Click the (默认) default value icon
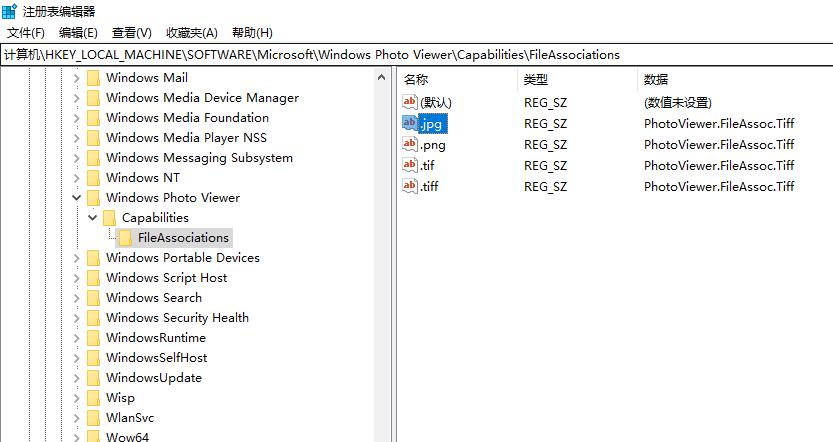 coord(410,102)
